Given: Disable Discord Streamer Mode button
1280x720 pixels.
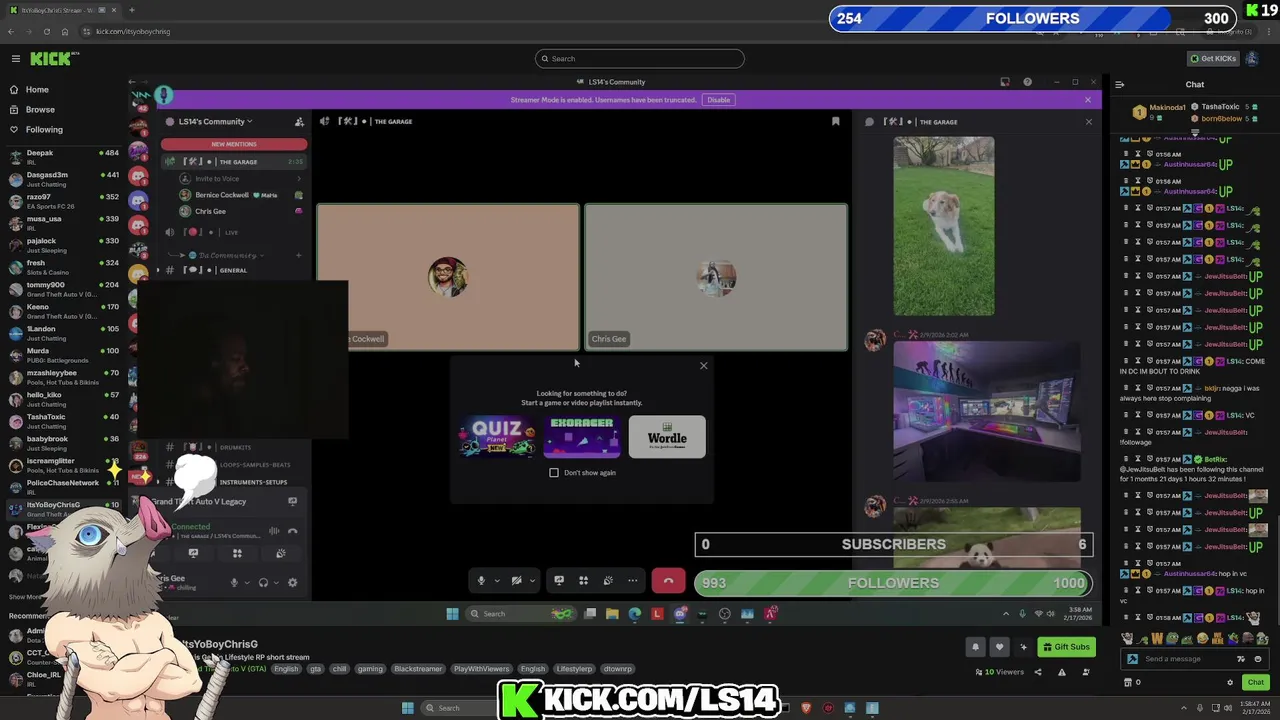Looking at the screenshot, I should tap(719, 100).
